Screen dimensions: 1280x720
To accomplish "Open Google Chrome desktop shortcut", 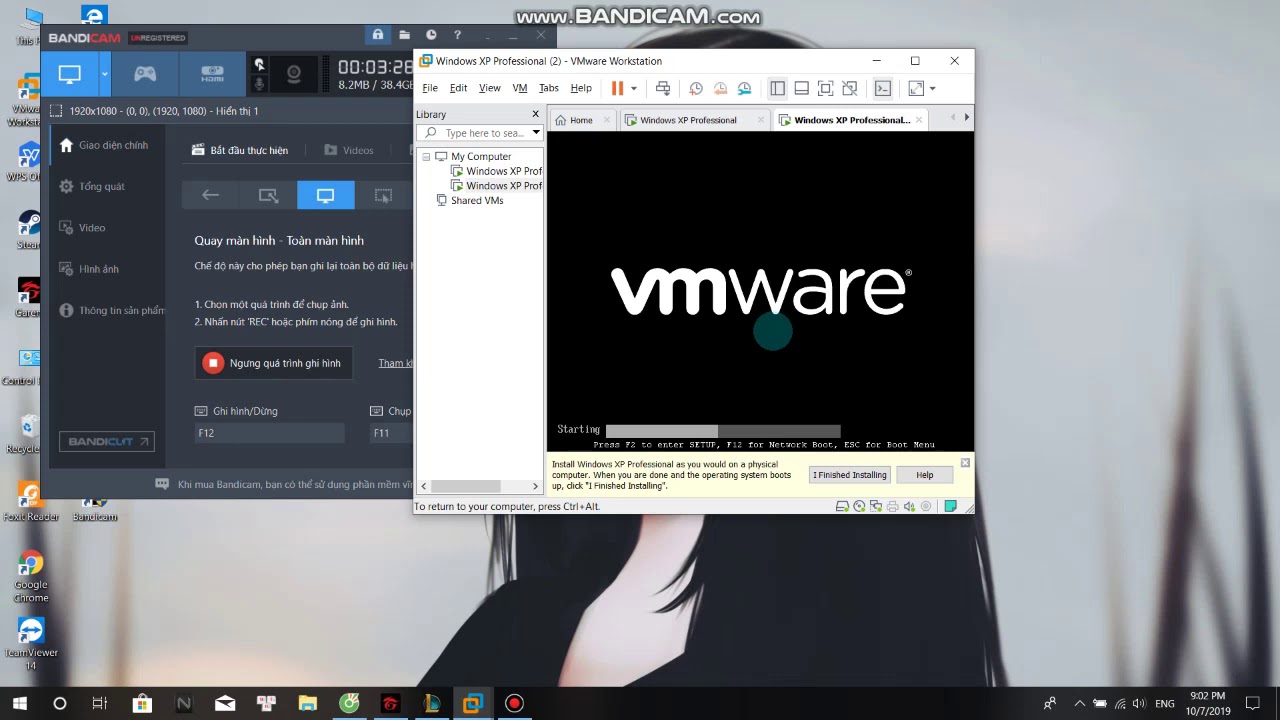I will [x=31, y=577].
